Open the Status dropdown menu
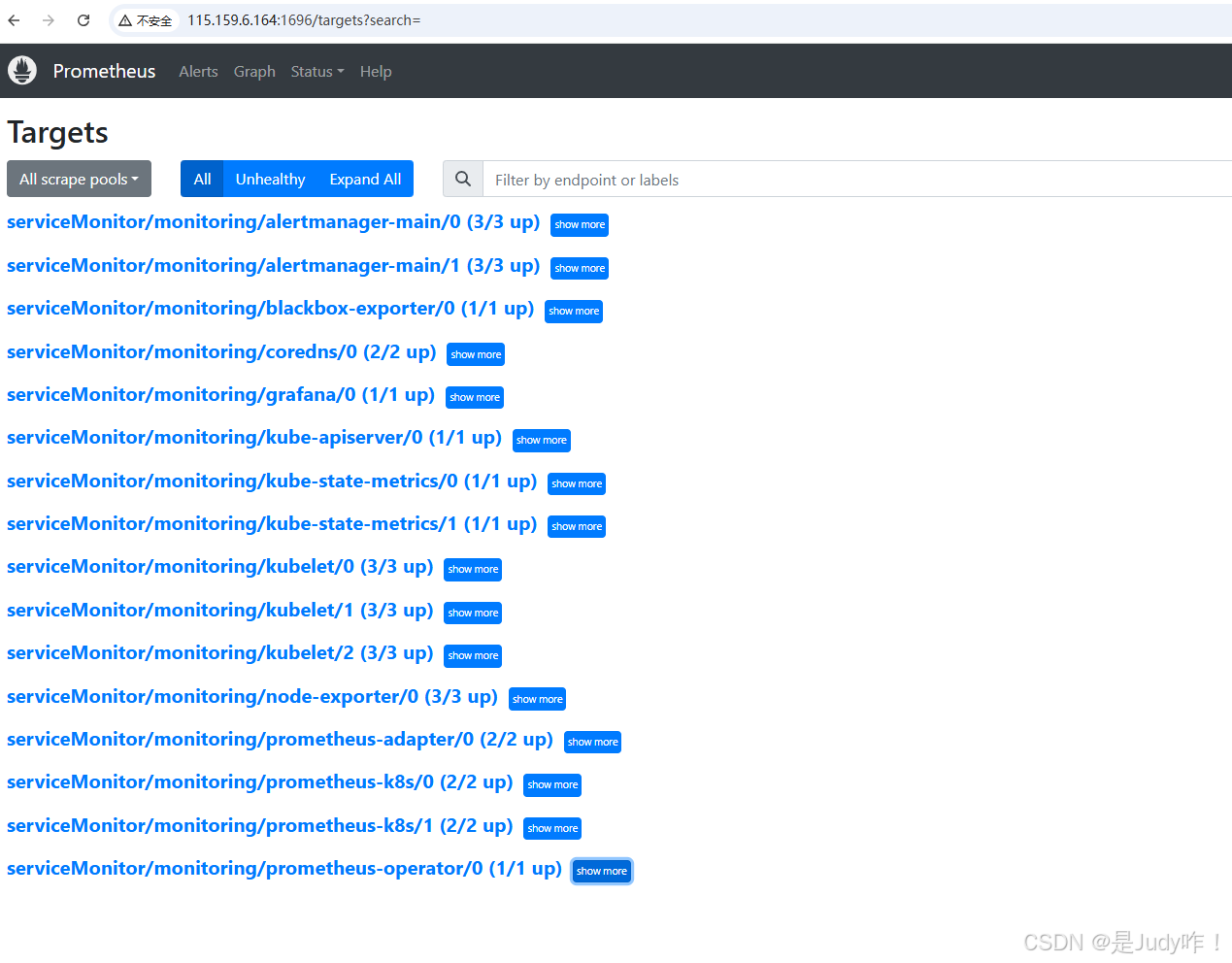Screen dimensions: 1232x963 317,71
